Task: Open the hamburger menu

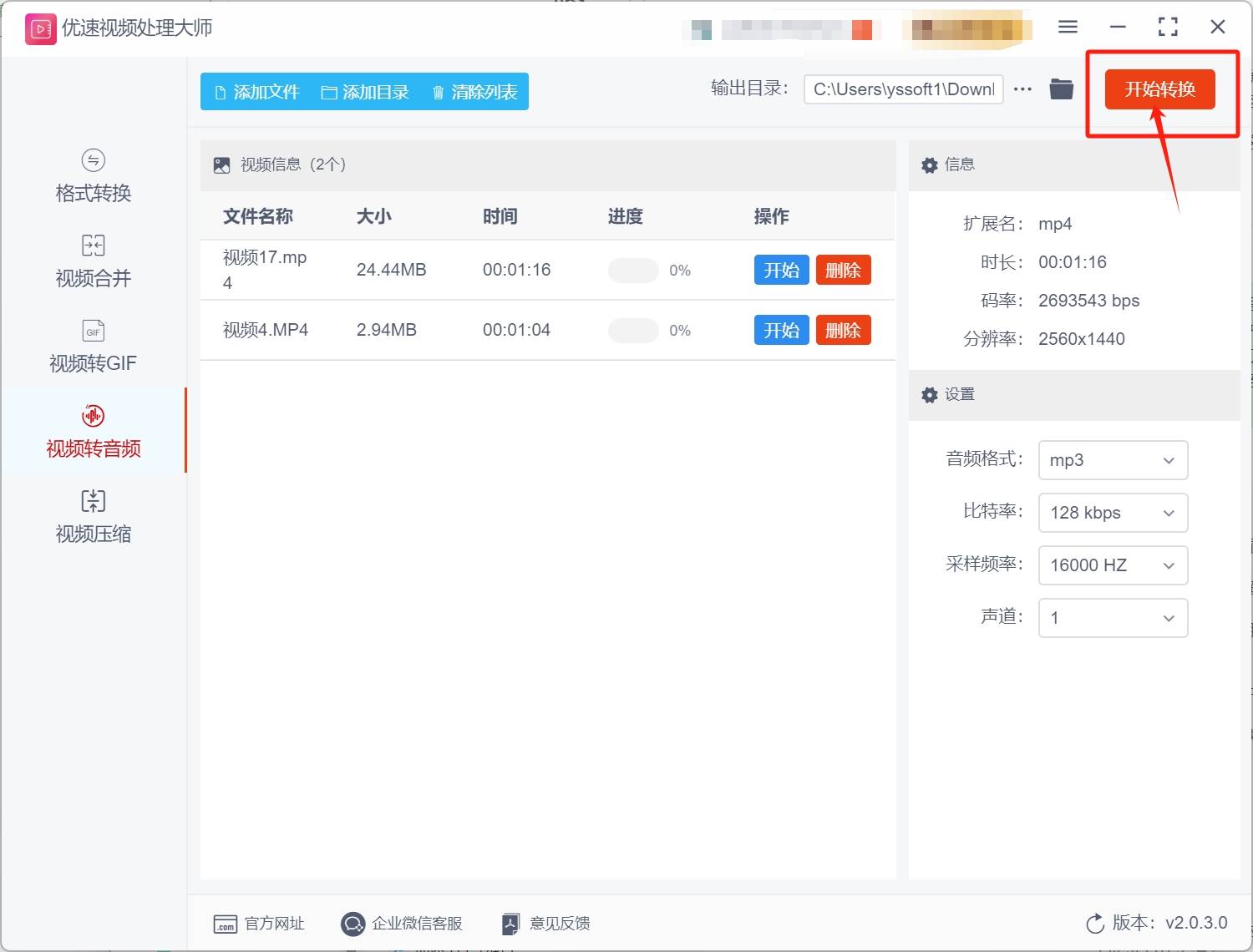Action: click(x=1068, y=27)
